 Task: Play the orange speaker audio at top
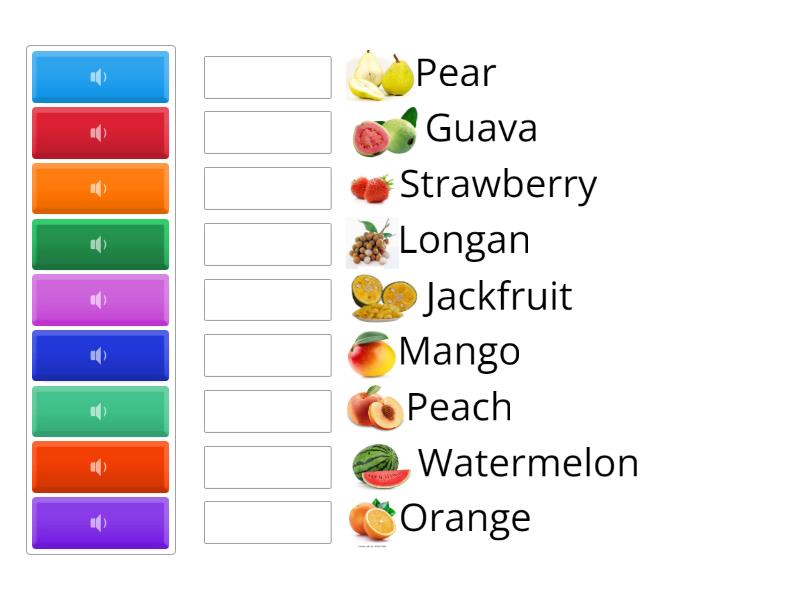(x=100, y=188)
